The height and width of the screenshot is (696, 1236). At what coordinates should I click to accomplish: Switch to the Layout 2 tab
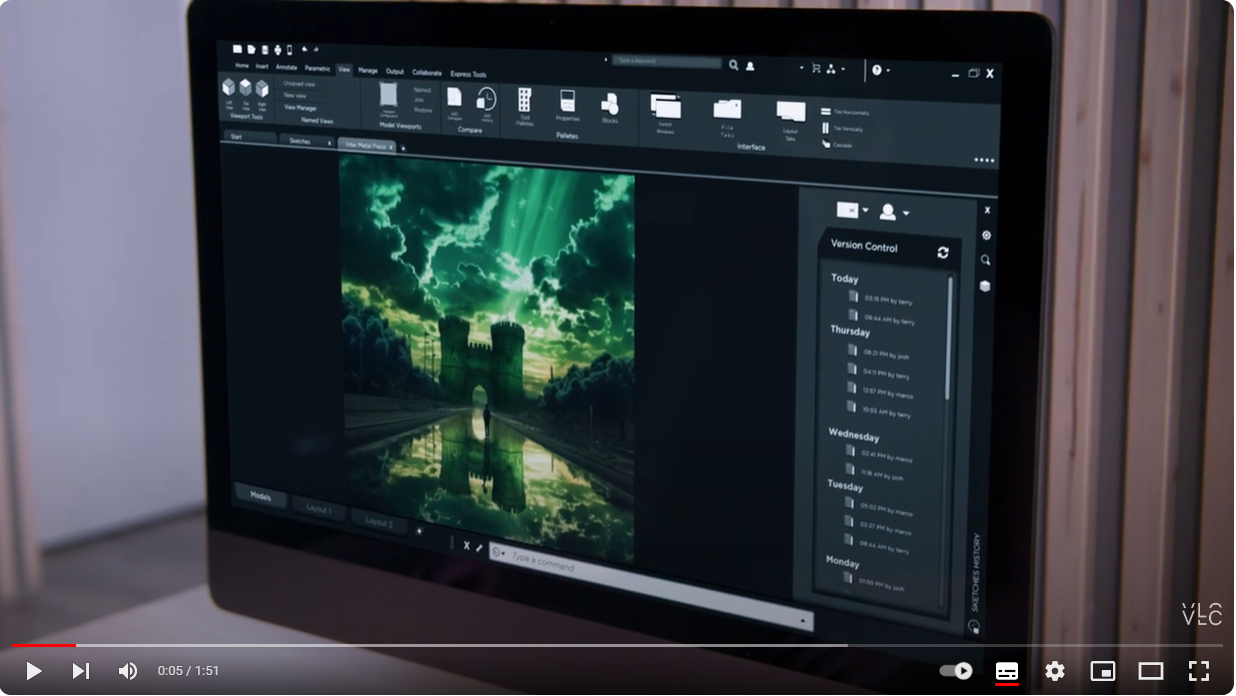pyautogui.click(x=379, y=523)
